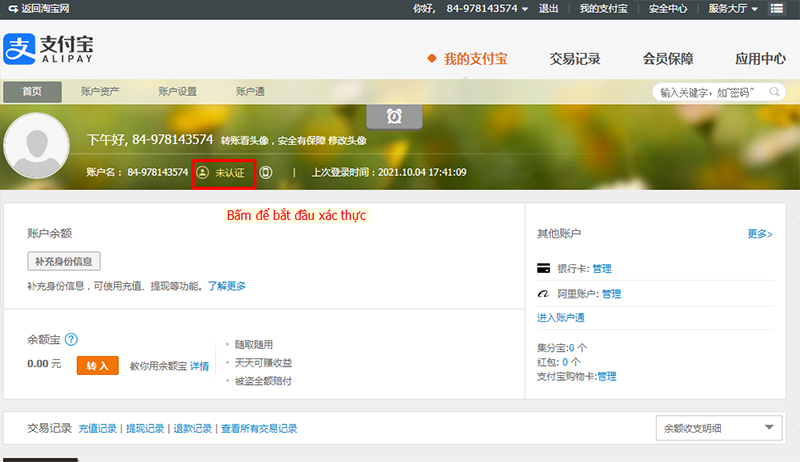Click the orange 转入 button

tap(97, 366)
